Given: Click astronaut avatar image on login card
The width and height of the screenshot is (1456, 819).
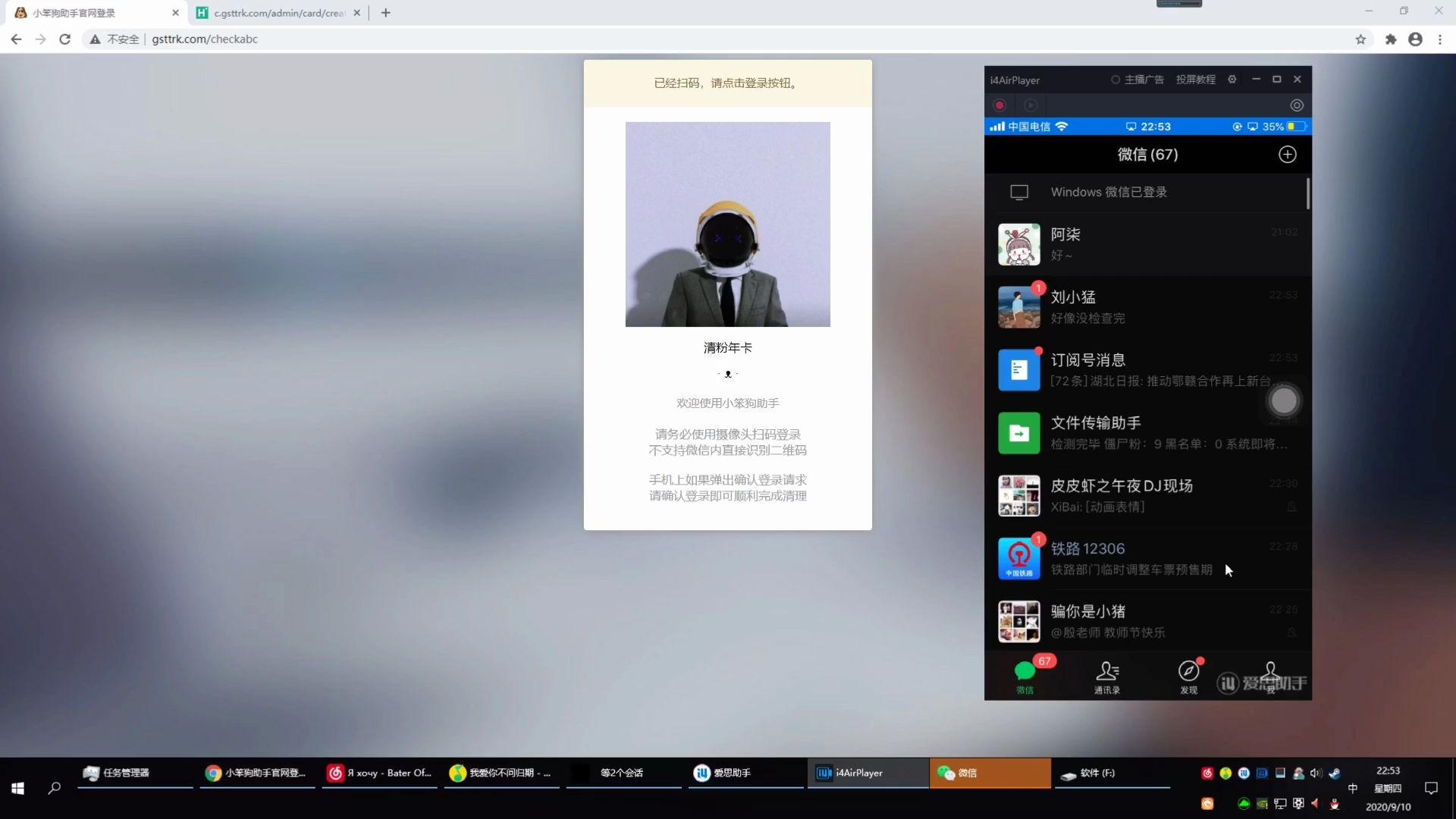Looking at the screenshot, I should coord(728,224).
